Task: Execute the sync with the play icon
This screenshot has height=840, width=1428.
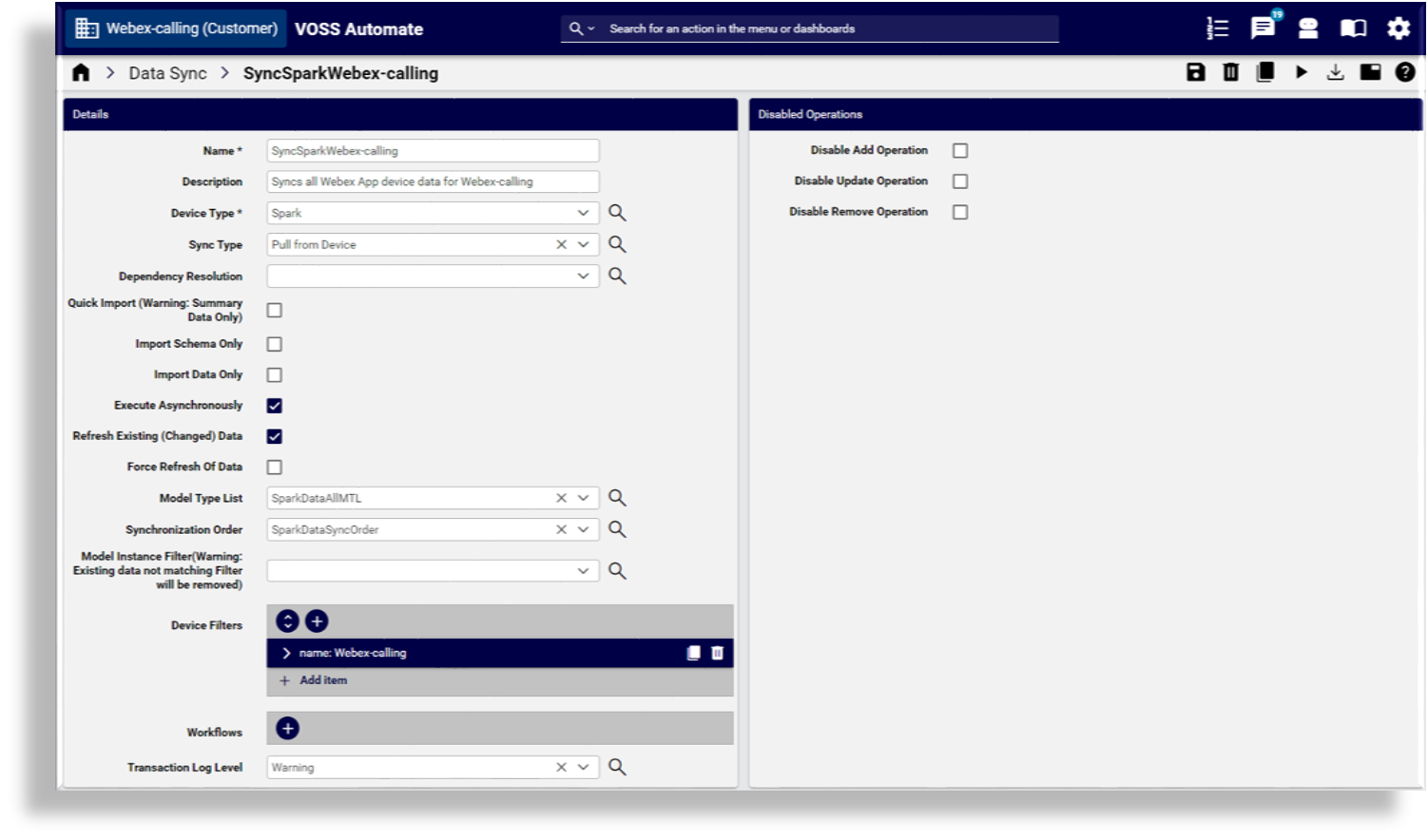Action: pos(1301,71)
